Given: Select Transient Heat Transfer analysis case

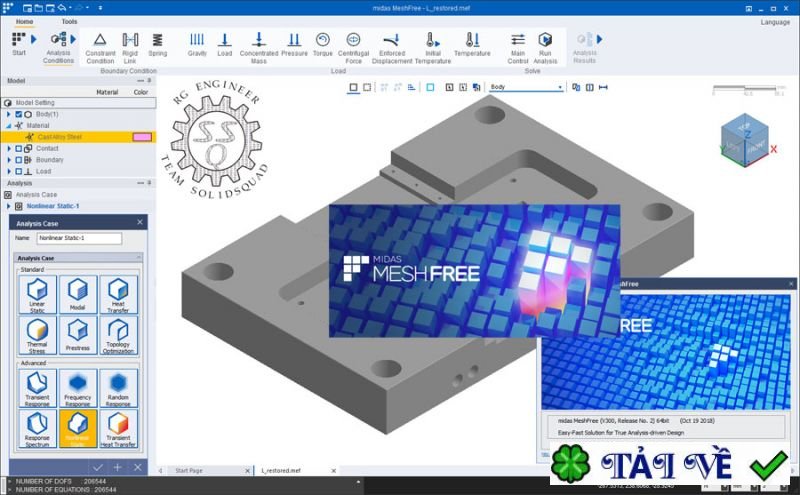Looking at the screenshot, I should (118, 429).
